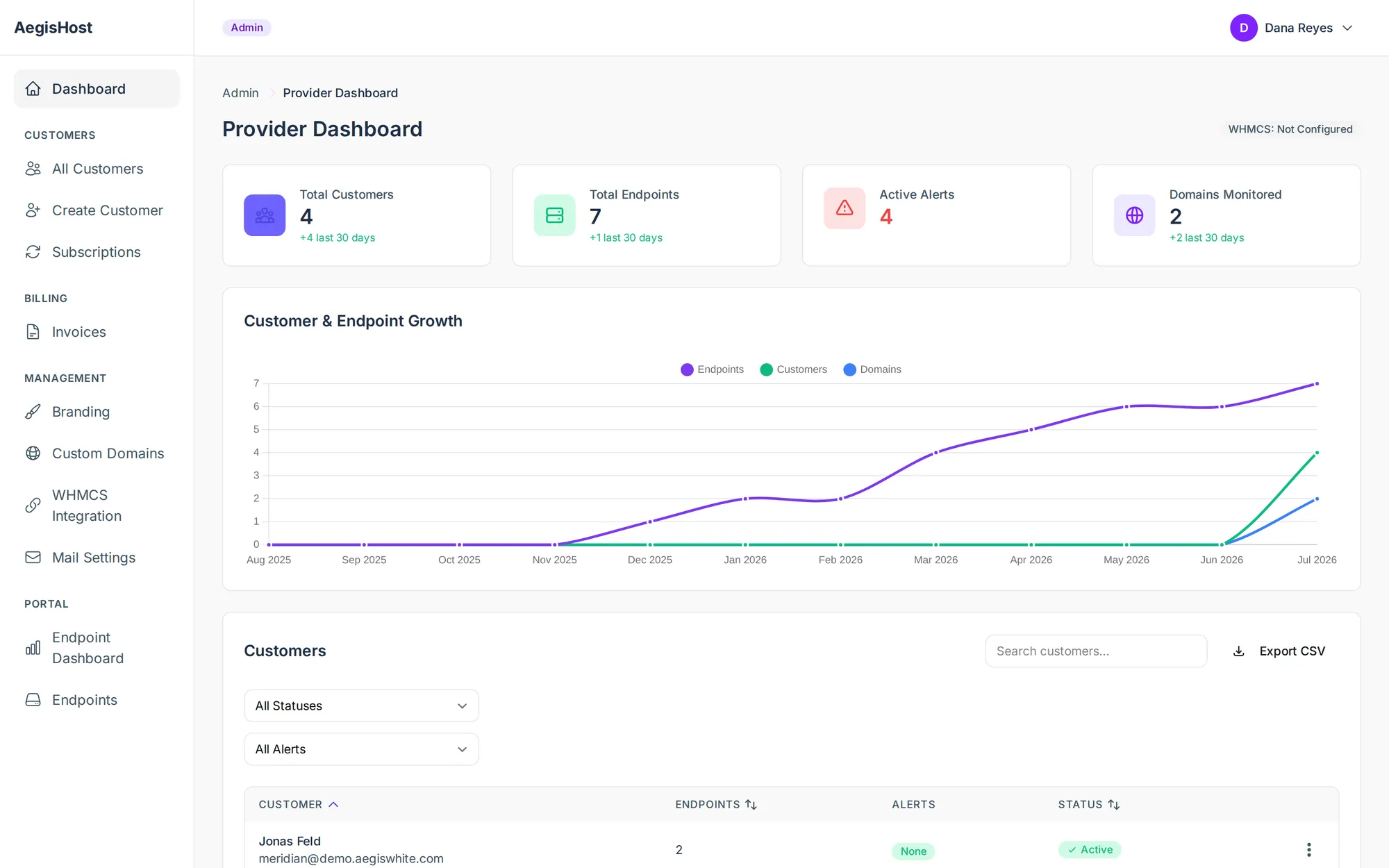Viewport: 1389px width, 868px height.
Task: Click the Custom Domains globe icon
Action: pos(33,453)
